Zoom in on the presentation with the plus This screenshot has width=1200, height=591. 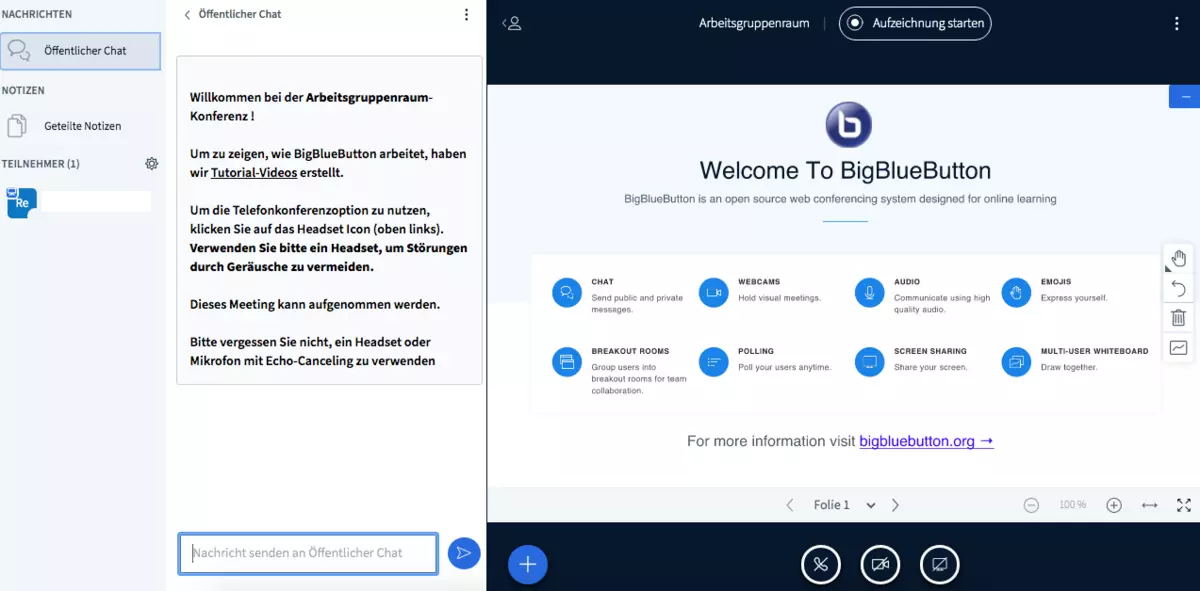click(1113, 505)
